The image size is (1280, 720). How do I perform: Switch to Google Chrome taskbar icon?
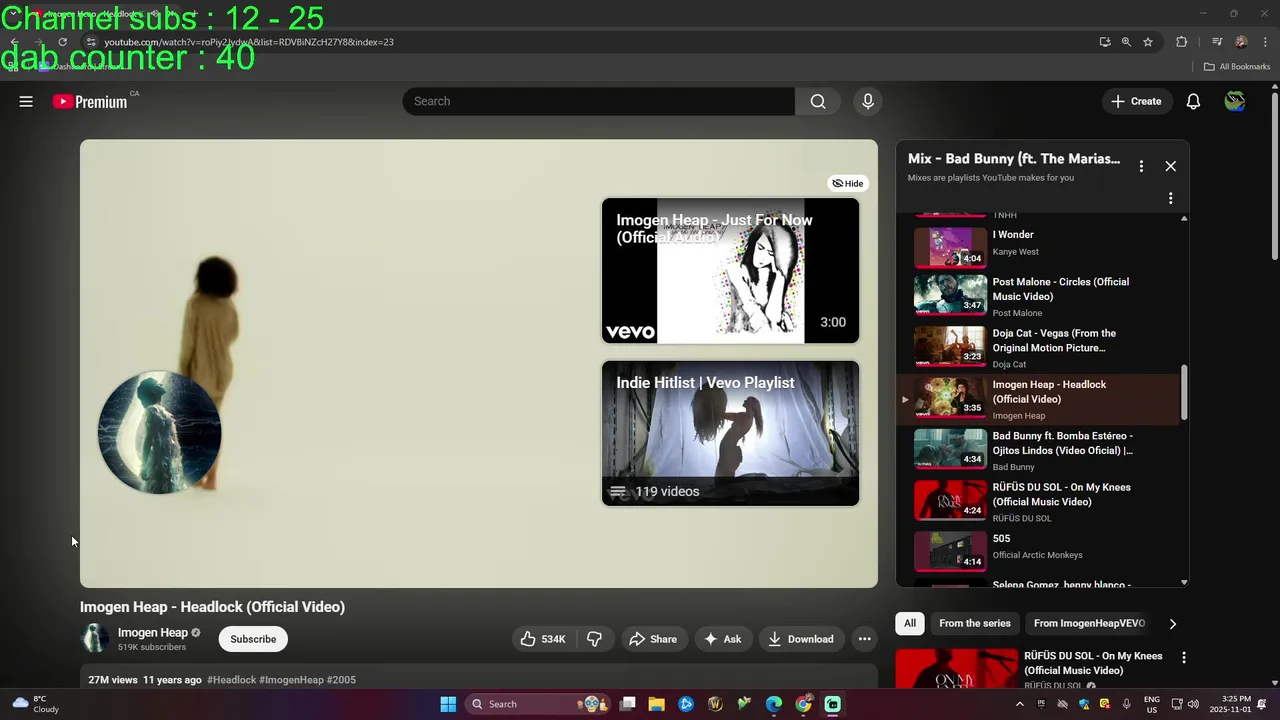coord(803,704)
